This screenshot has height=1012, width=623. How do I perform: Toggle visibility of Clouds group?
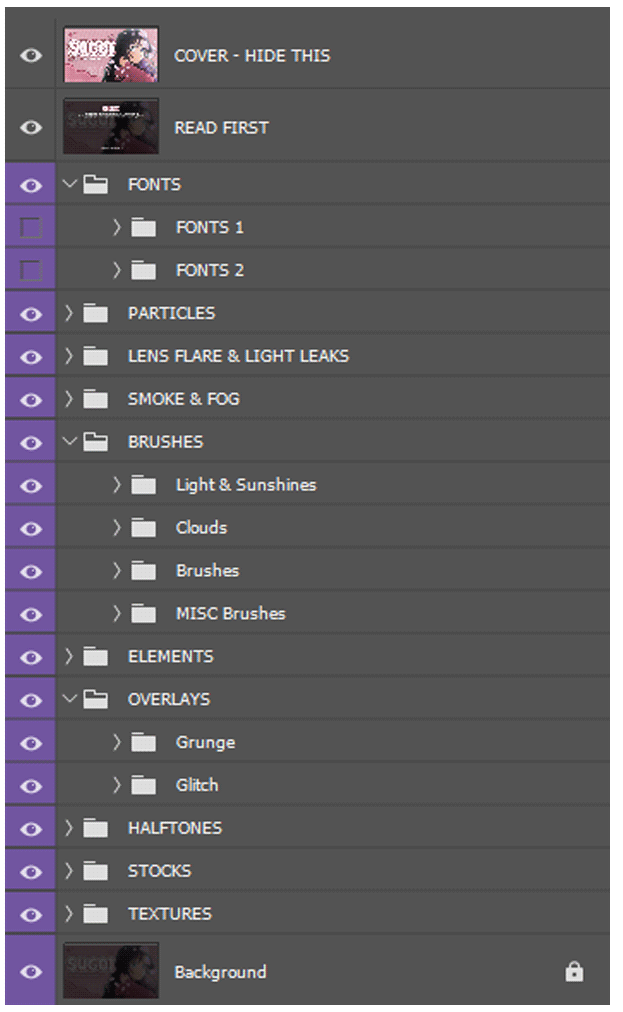(x=30, y=529)
